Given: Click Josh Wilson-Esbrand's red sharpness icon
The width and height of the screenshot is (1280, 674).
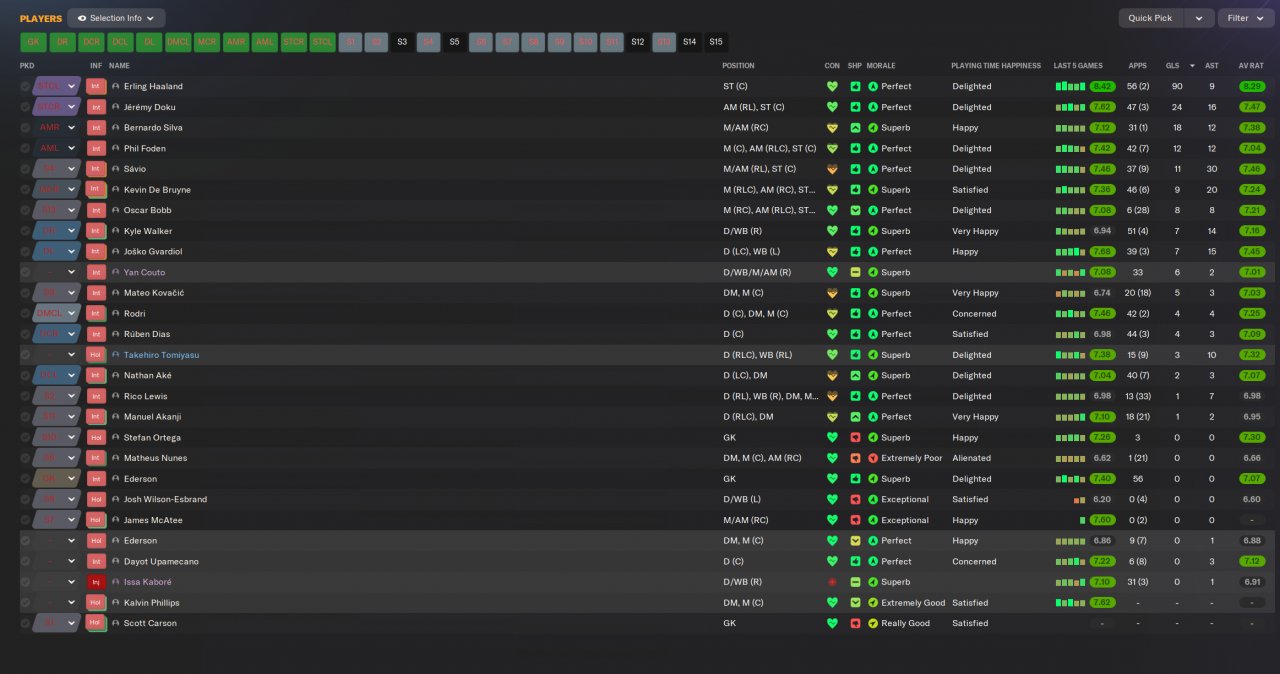Looking at the screenshot, I should coord(855,499).
